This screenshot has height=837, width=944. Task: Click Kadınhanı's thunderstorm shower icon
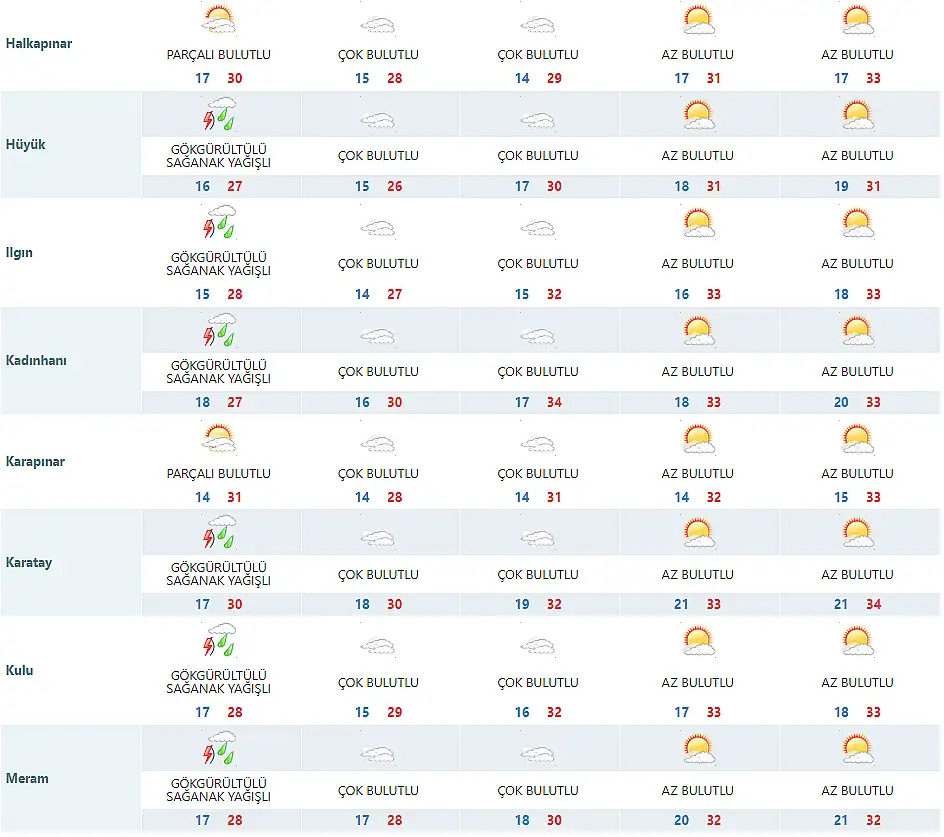[218, 331]
